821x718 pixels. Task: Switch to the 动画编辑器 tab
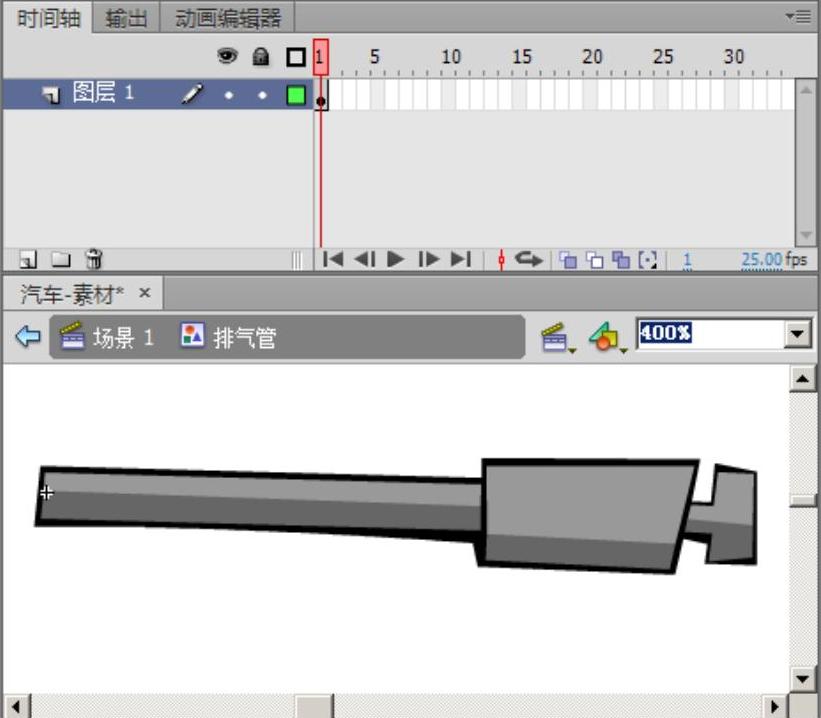click(x=228, y=18)
